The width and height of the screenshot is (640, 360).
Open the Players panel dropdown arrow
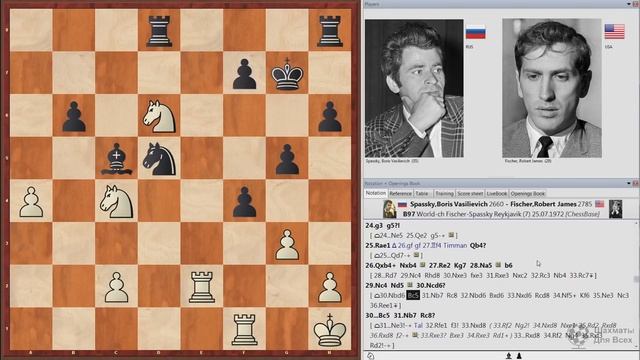pos(629,4)
